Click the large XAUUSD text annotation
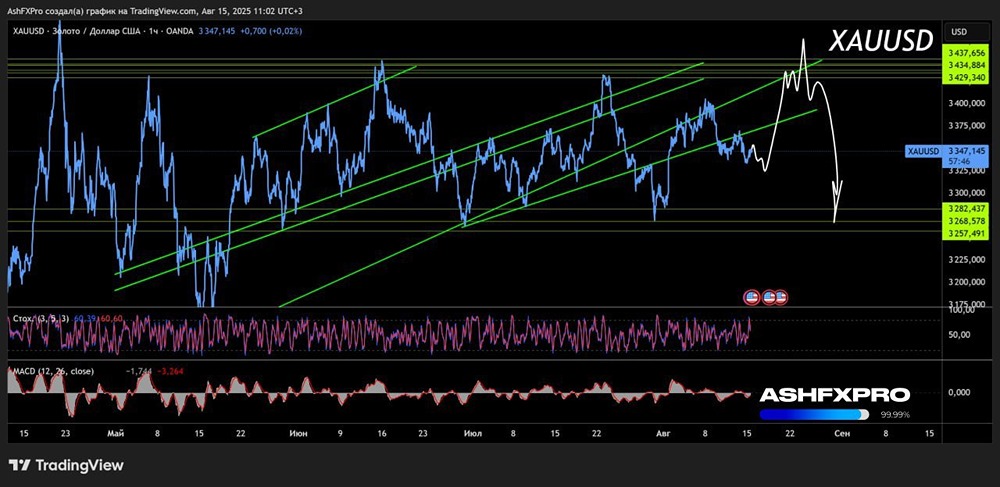 pyautogui.click(x=881, y=40)
